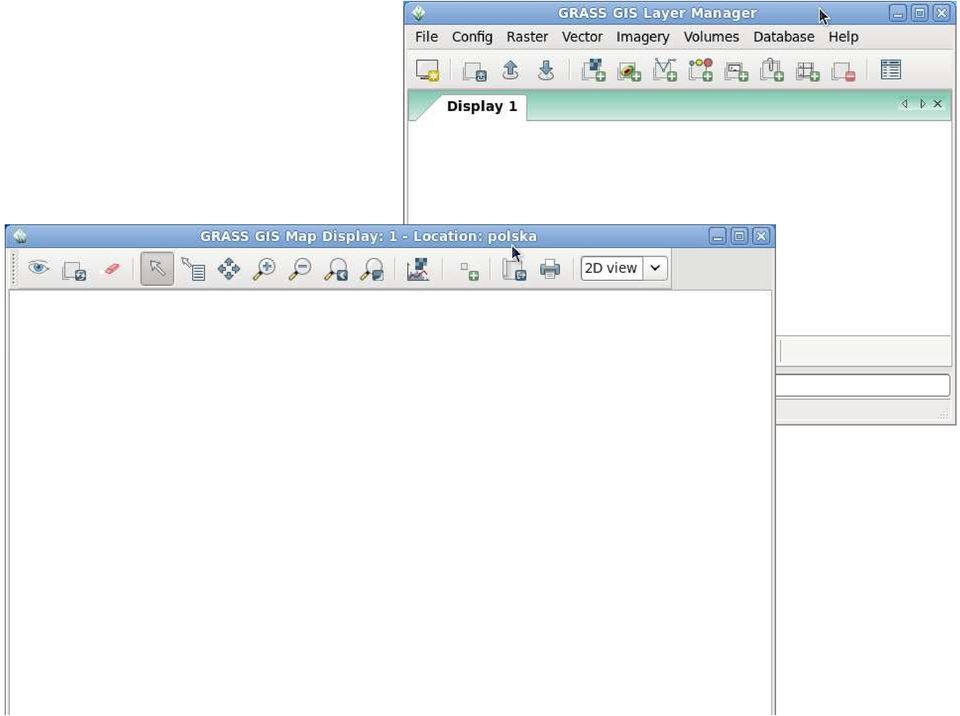This screenshot has height=716, width=960.
Task: Remove selected layer icon
Action: coord(843,70)
